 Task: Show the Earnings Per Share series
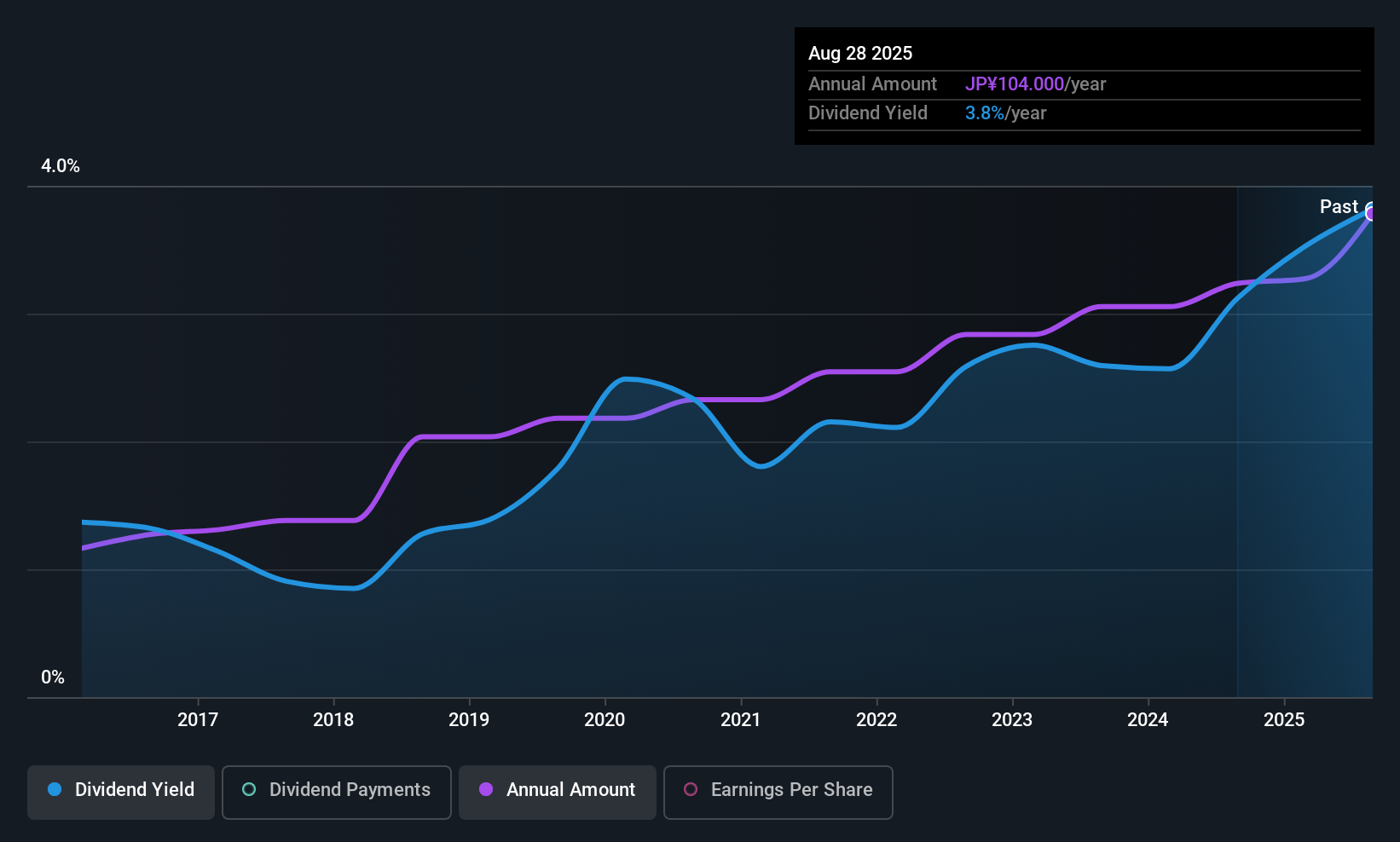(778, 792)
